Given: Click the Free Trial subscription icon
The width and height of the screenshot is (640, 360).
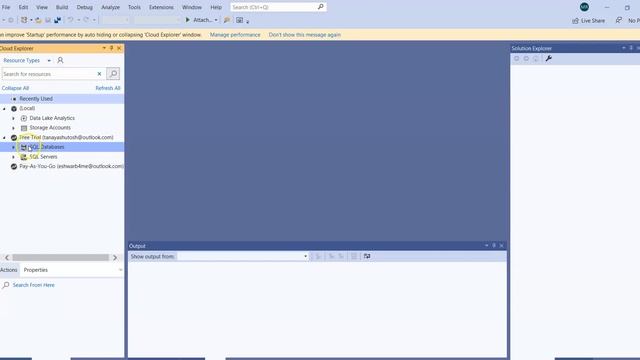Looking at the screenshot, I should tap(14, 138).
